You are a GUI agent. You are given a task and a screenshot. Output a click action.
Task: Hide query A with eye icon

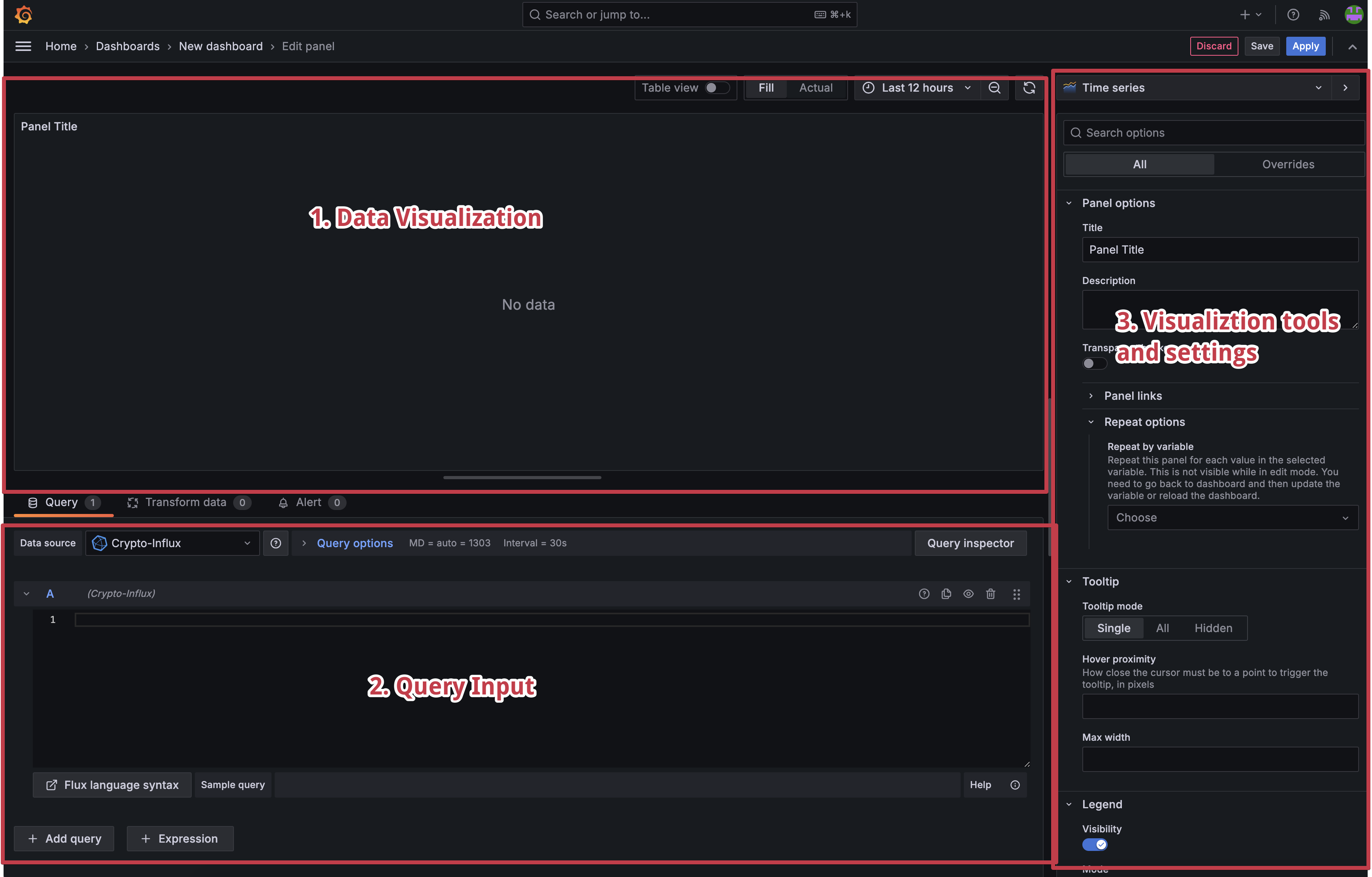point(969,594)
